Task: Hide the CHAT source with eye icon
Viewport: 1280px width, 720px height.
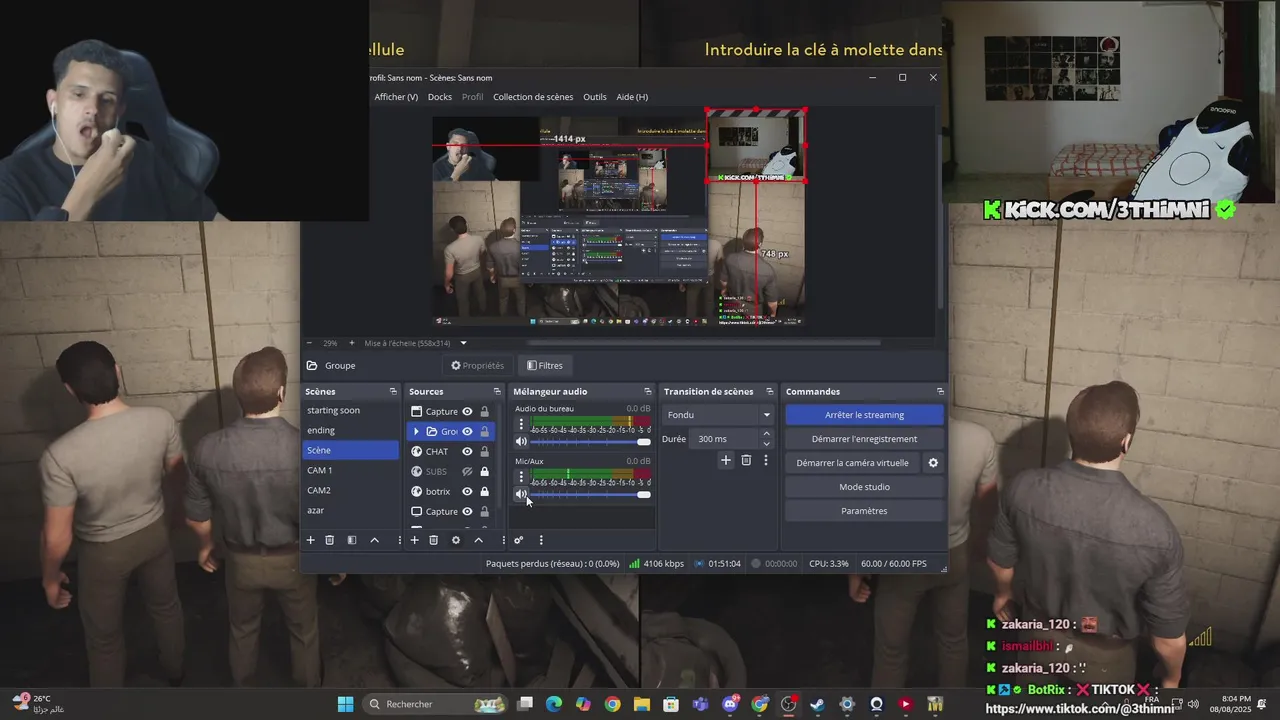Action: (467, 451)
